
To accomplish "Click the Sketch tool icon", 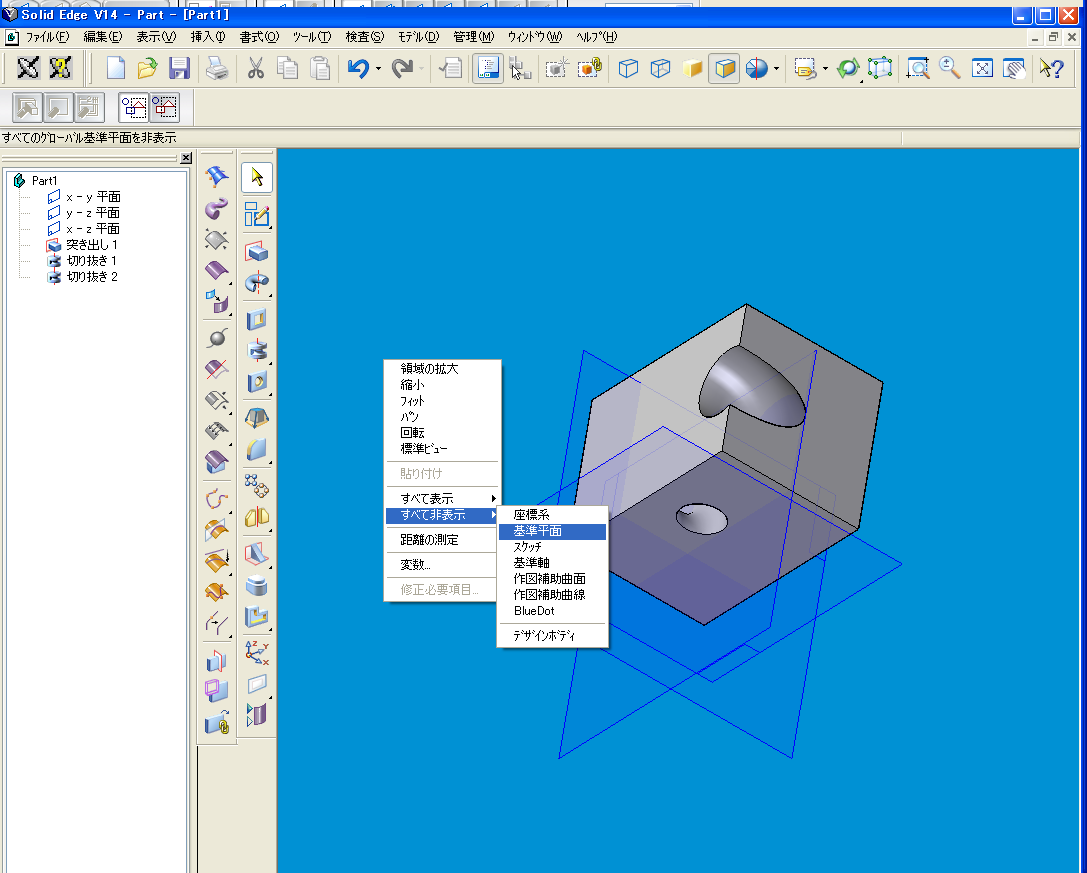I will point(256,215).
